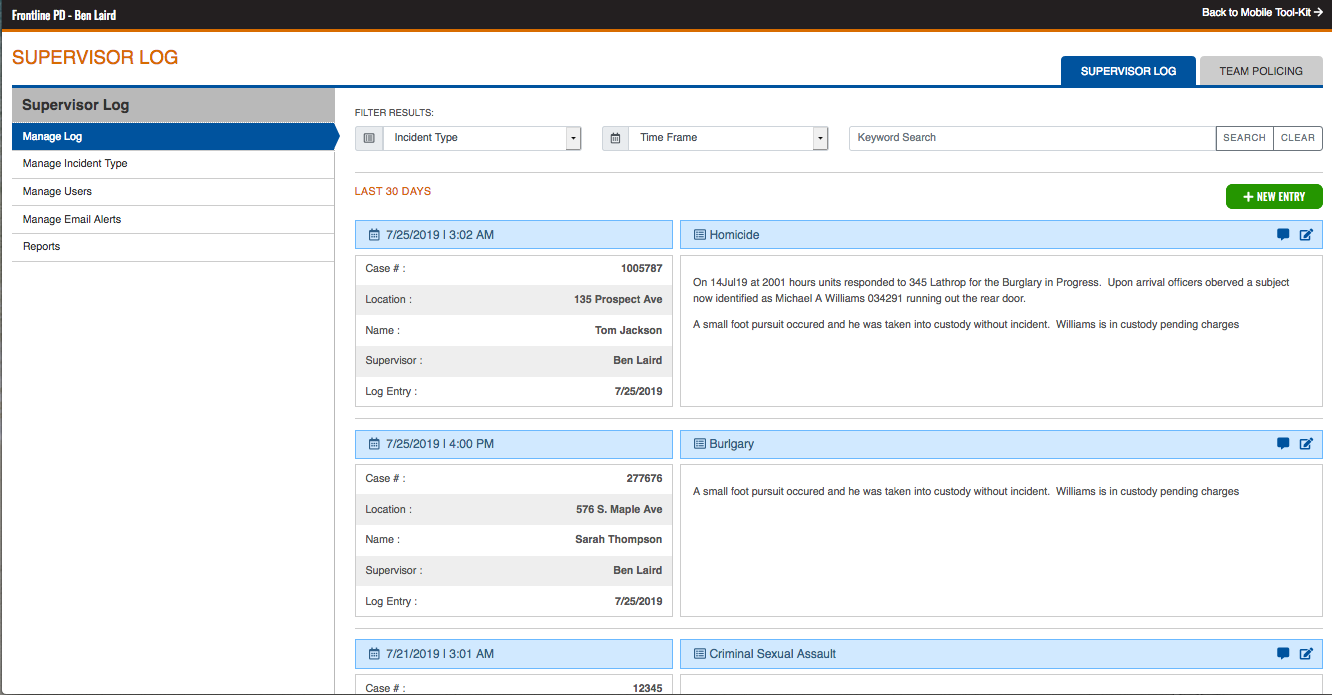The image size is (1332, 695).
Task: Open comments on the Burglary entry
Action: [x=1283, y=444]
